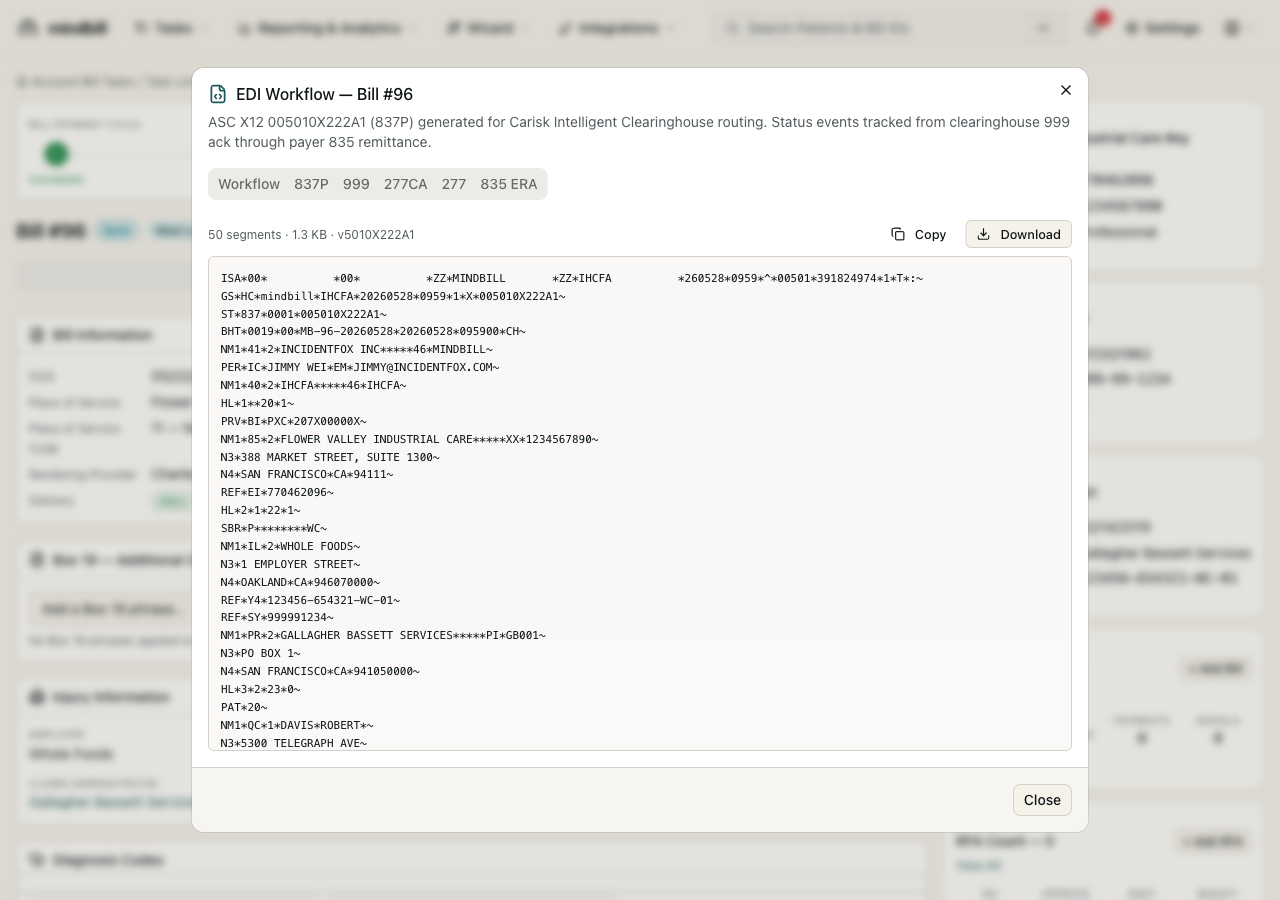This screenshot has height=900, width=1280.
Task: Click the HL*3*2*23*0 segment line
Action: [x=261, y=689]
